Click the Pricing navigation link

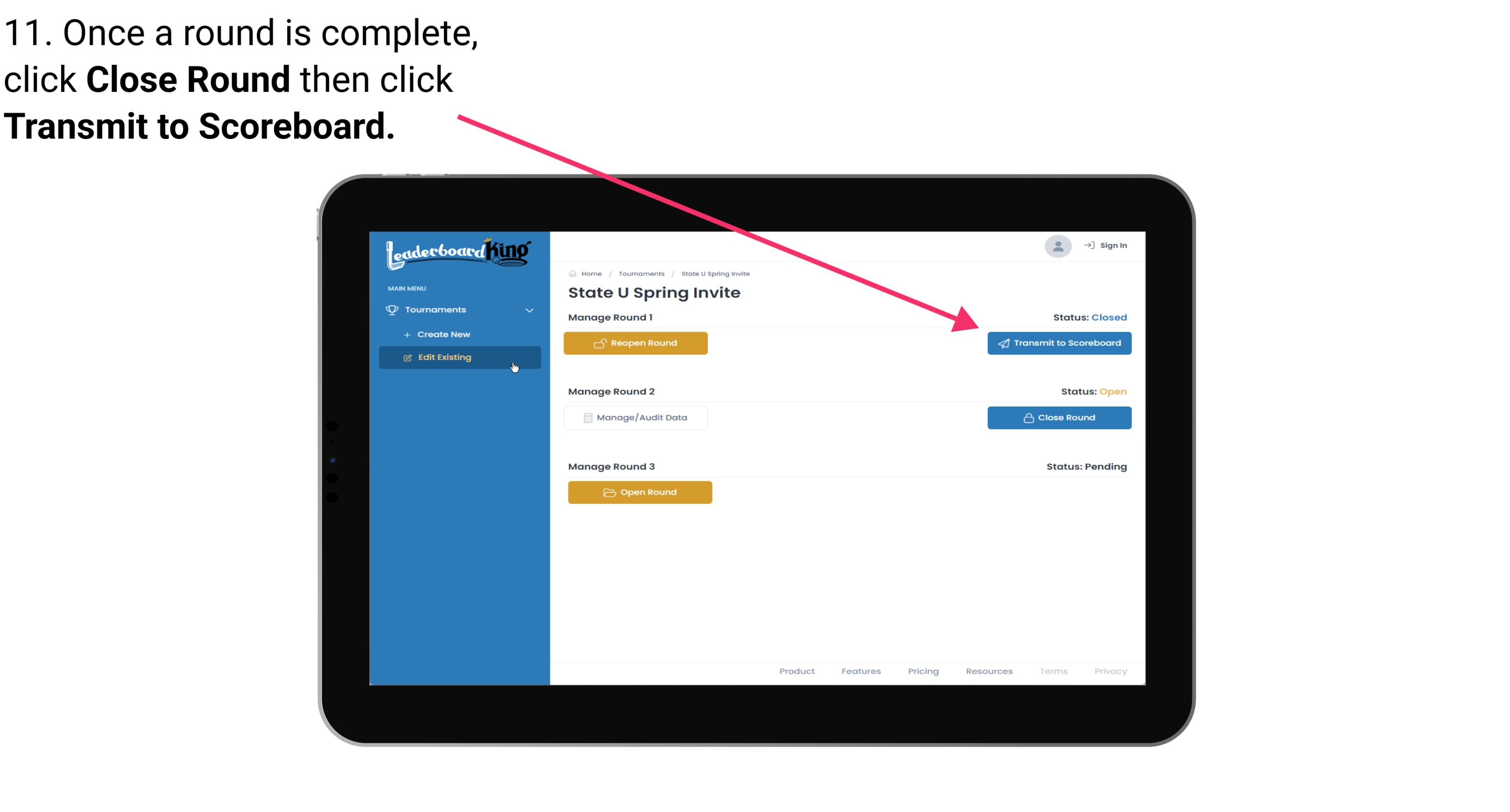click(921, 671)
